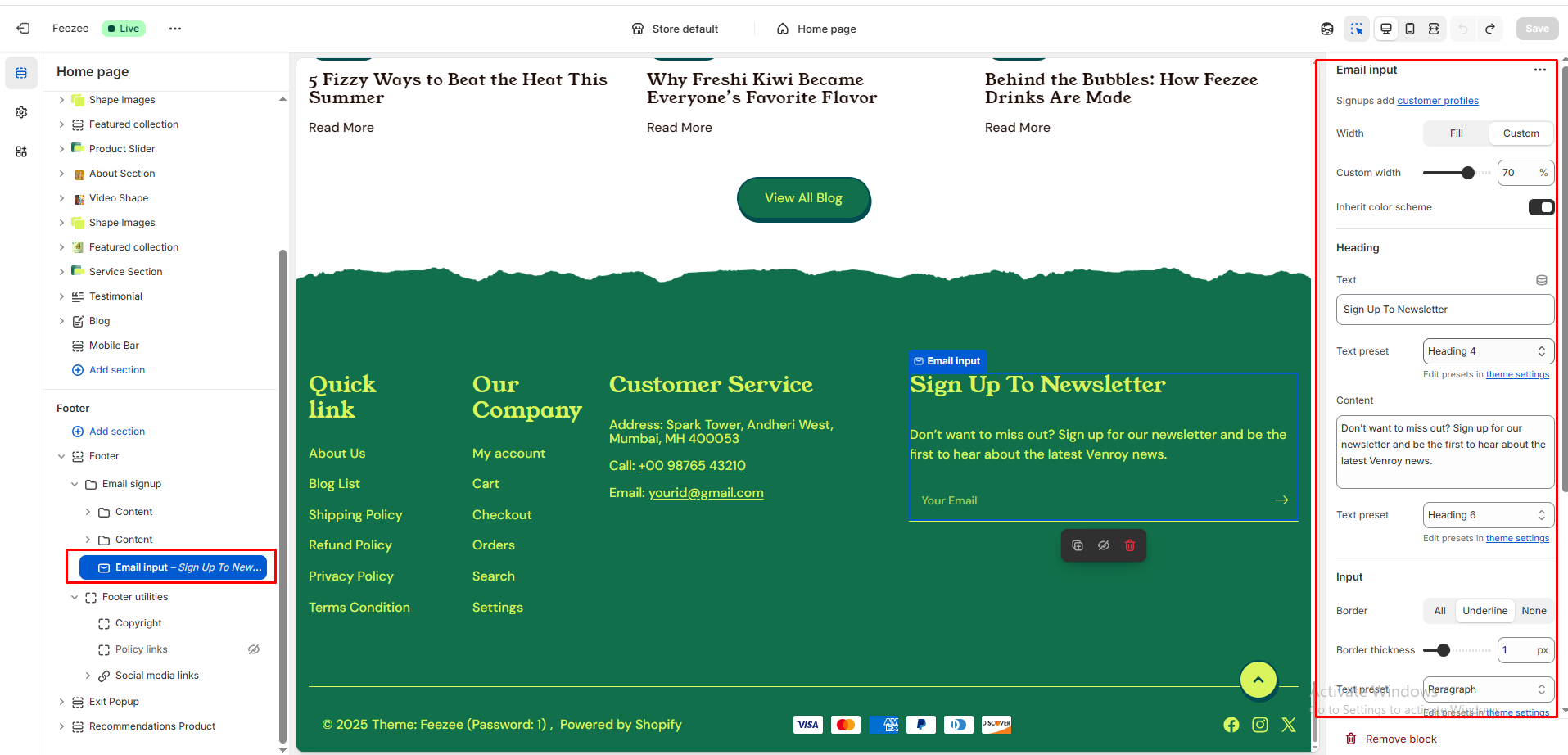The image size is (1568, 755).
Task: Click the redo arrow icon
Action: (x=1490, y=29)
